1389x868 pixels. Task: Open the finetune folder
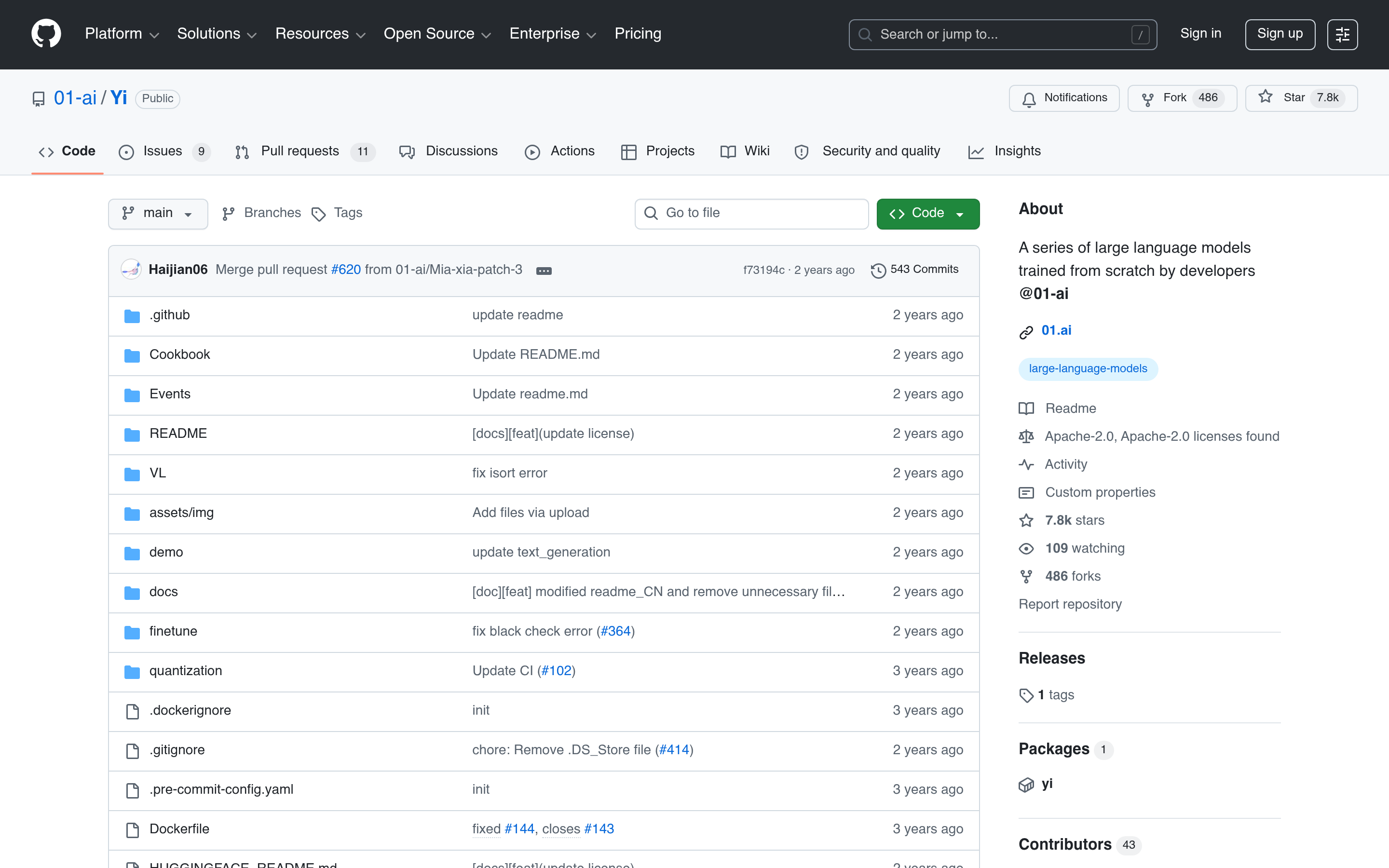point(173,632)
